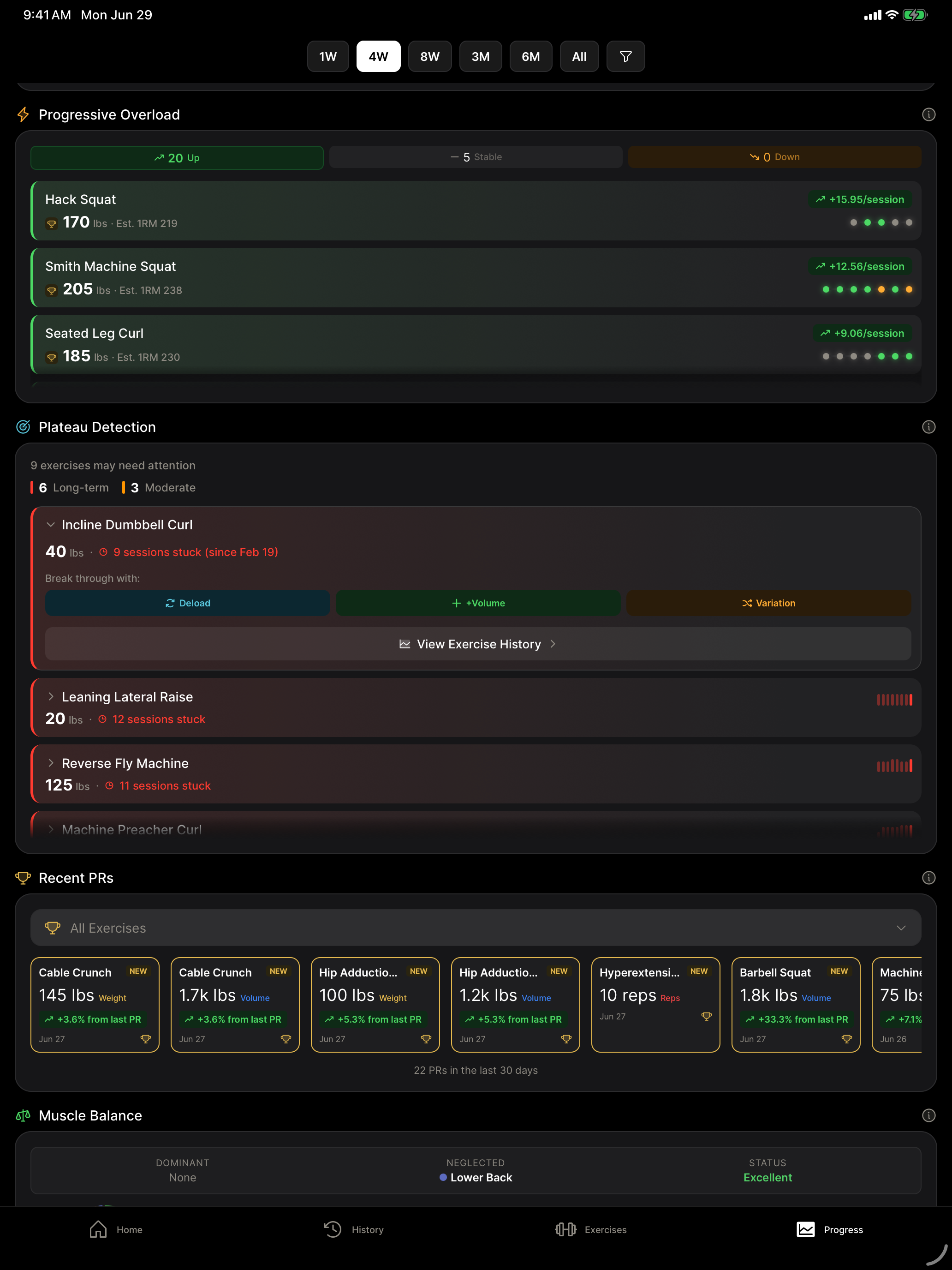Open View Exercise History
The height and width of the screenshot is (1270, 952).
[478, 644]
